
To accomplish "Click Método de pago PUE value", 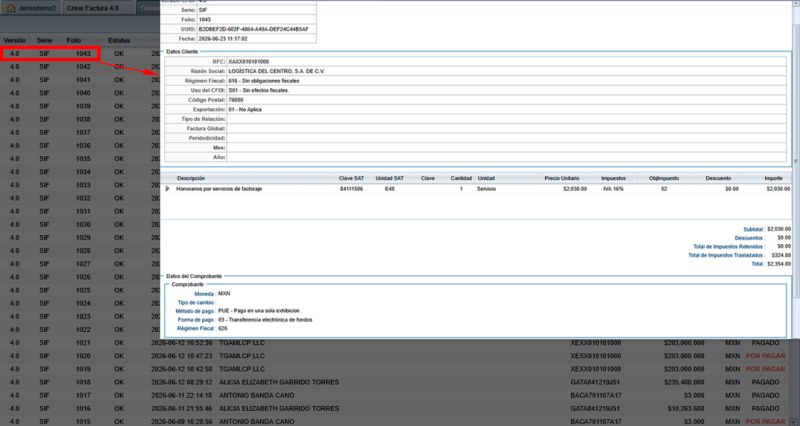I will (259, 311).
